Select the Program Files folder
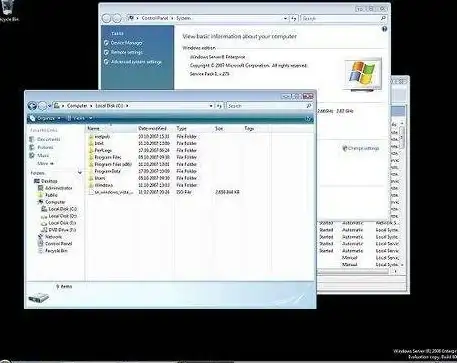This screenshot has width=457, height=363. pos(105,157)
